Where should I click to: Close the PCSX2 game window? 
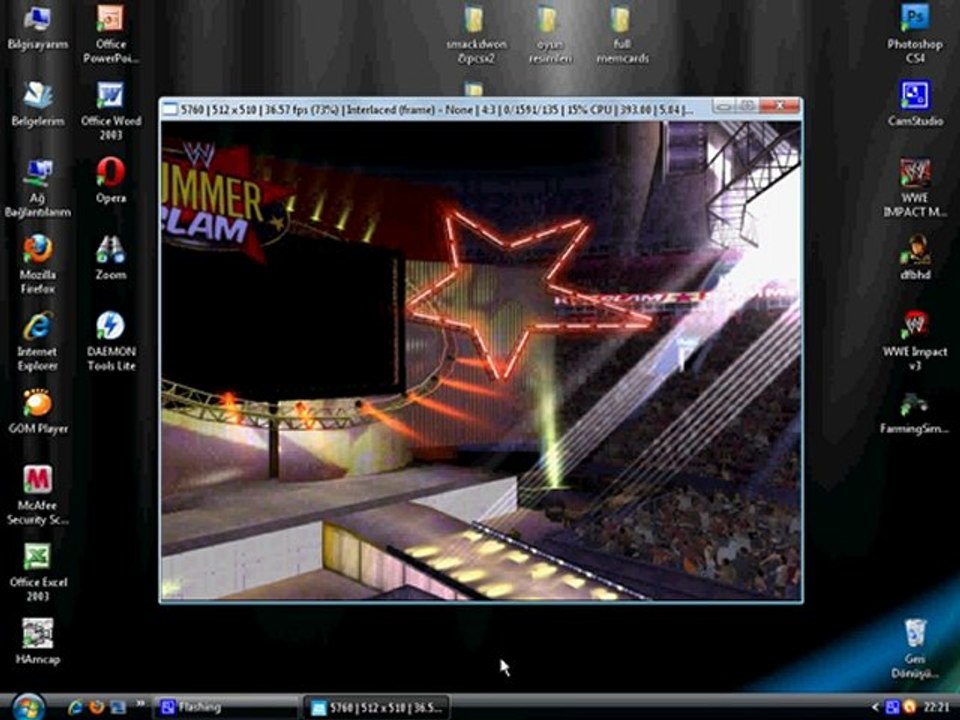click(779, 107)
